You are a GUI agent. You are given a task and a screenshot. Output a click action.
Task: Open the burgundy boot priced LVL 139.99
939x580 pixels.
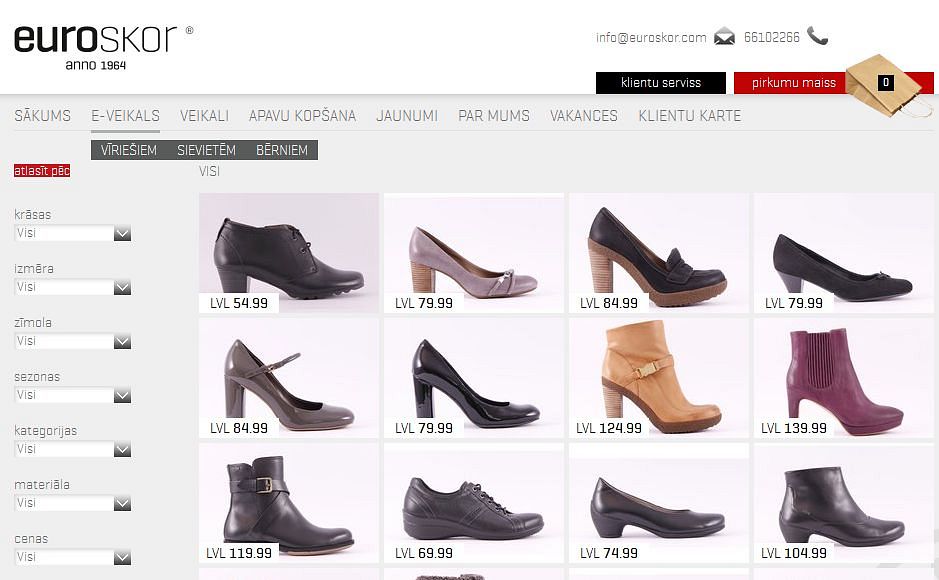843,375
